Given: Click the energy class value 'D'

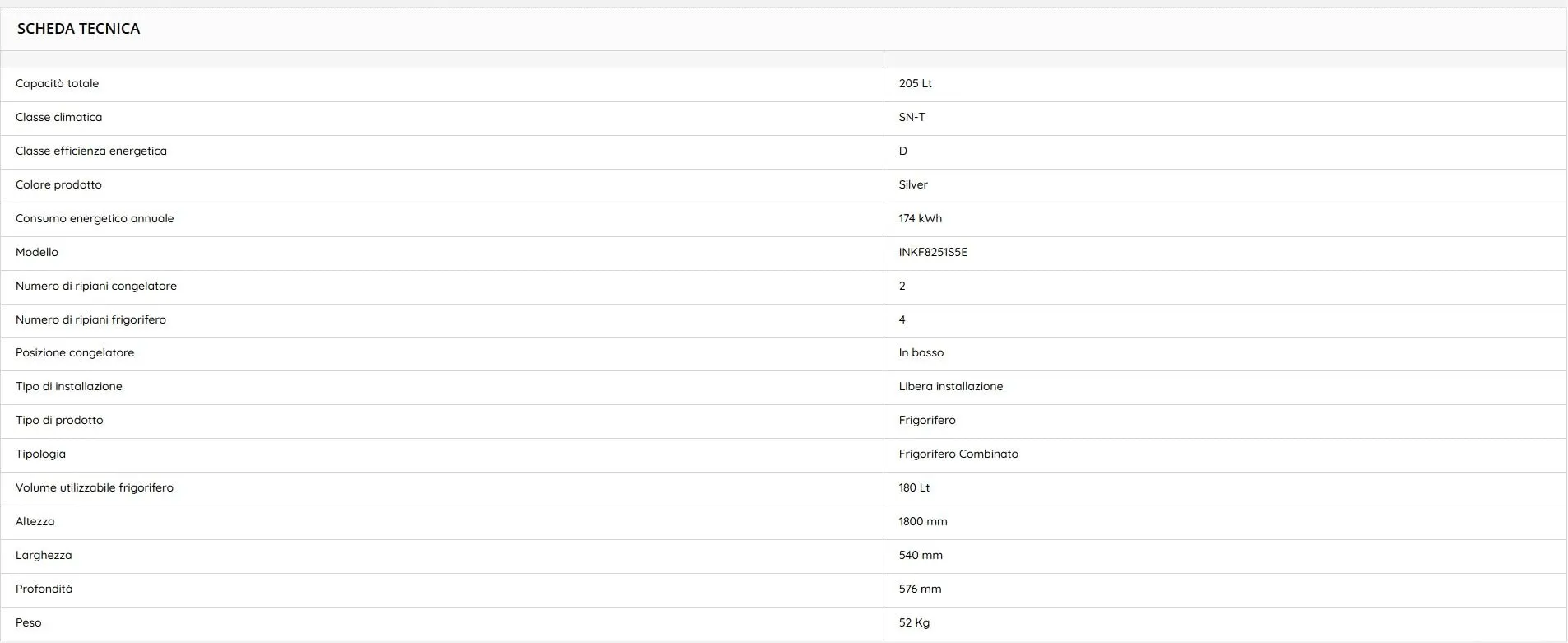Looking at the screenshot, I should click(x=902, y=151).
